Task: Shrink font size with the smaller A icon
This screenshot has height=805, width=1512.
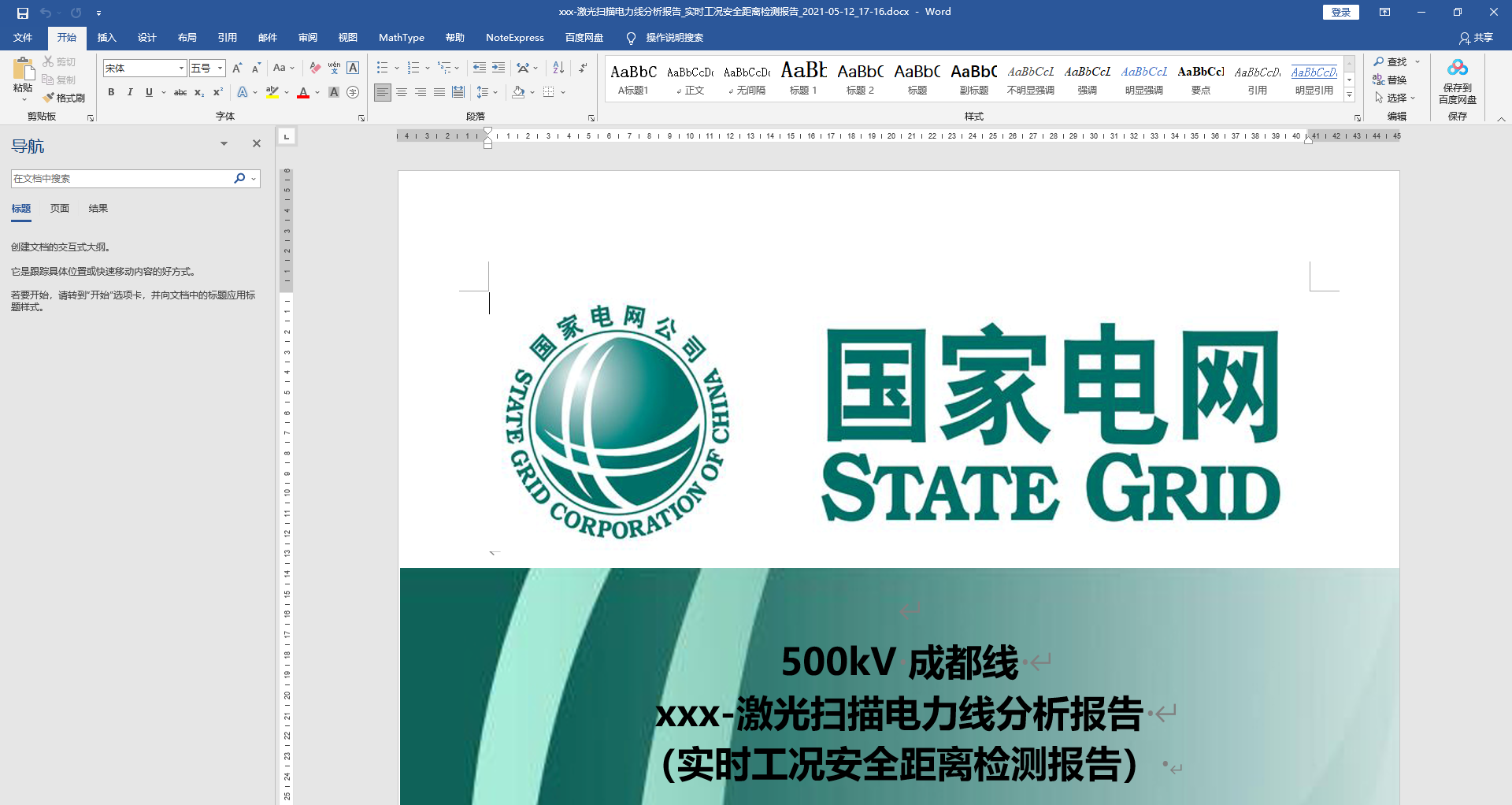Action: [x=256, y=68]
